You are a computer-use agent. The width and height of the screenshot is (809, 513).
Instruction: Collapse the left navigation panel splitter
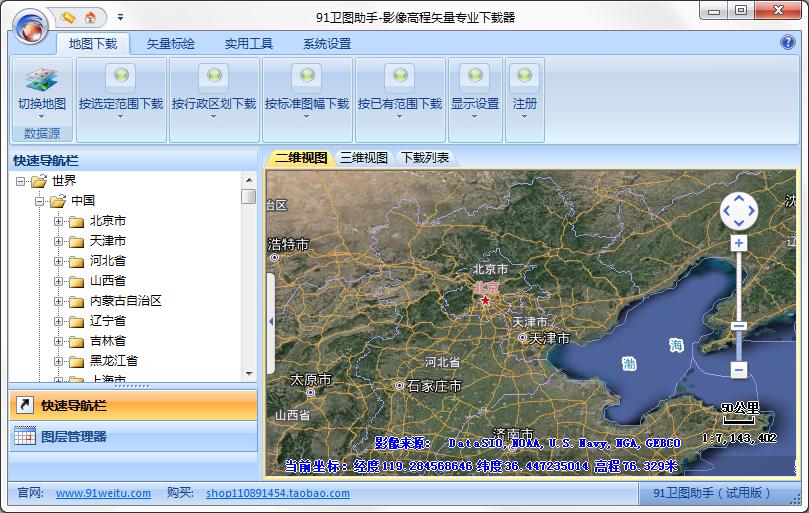269,321
